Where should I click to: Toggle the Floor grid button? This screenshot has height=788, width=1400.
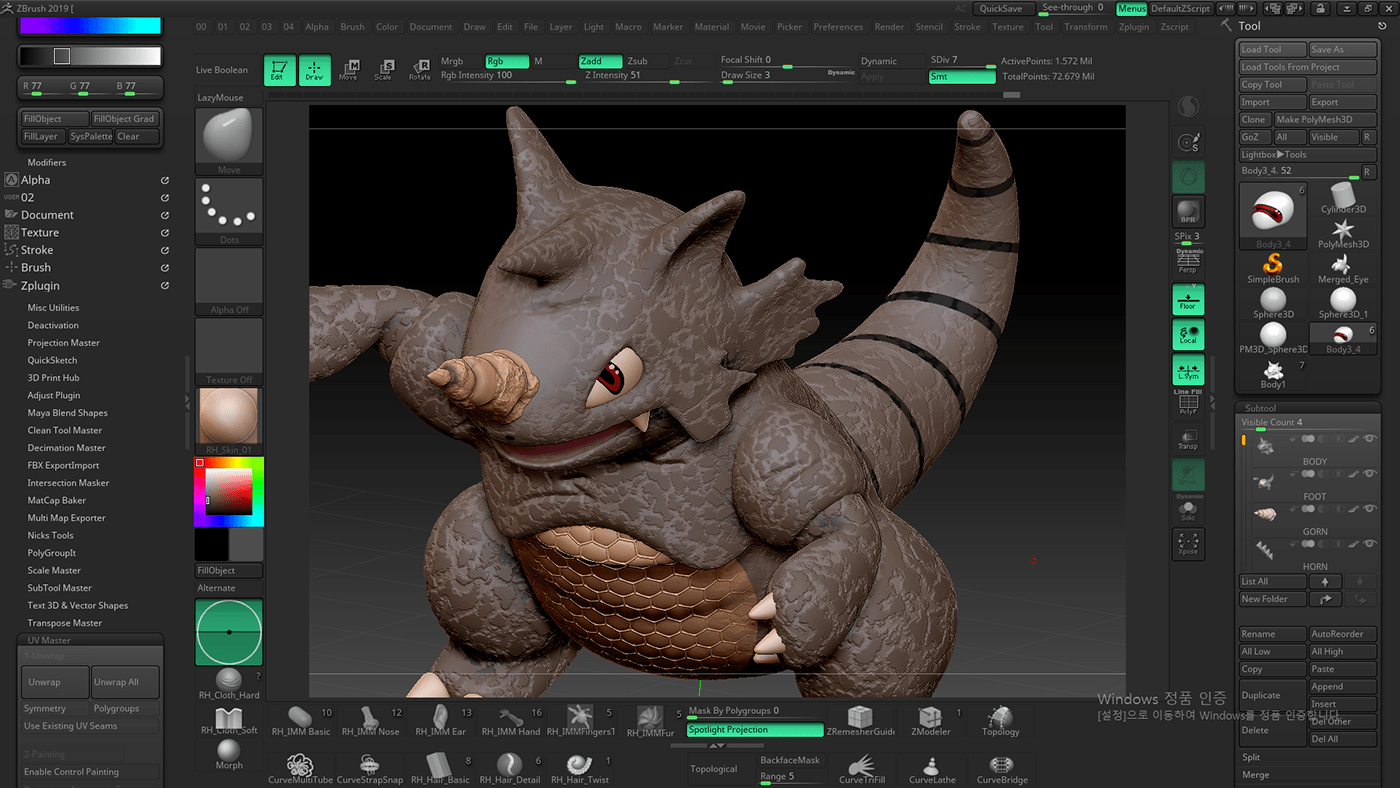[x=1188, y=299]
